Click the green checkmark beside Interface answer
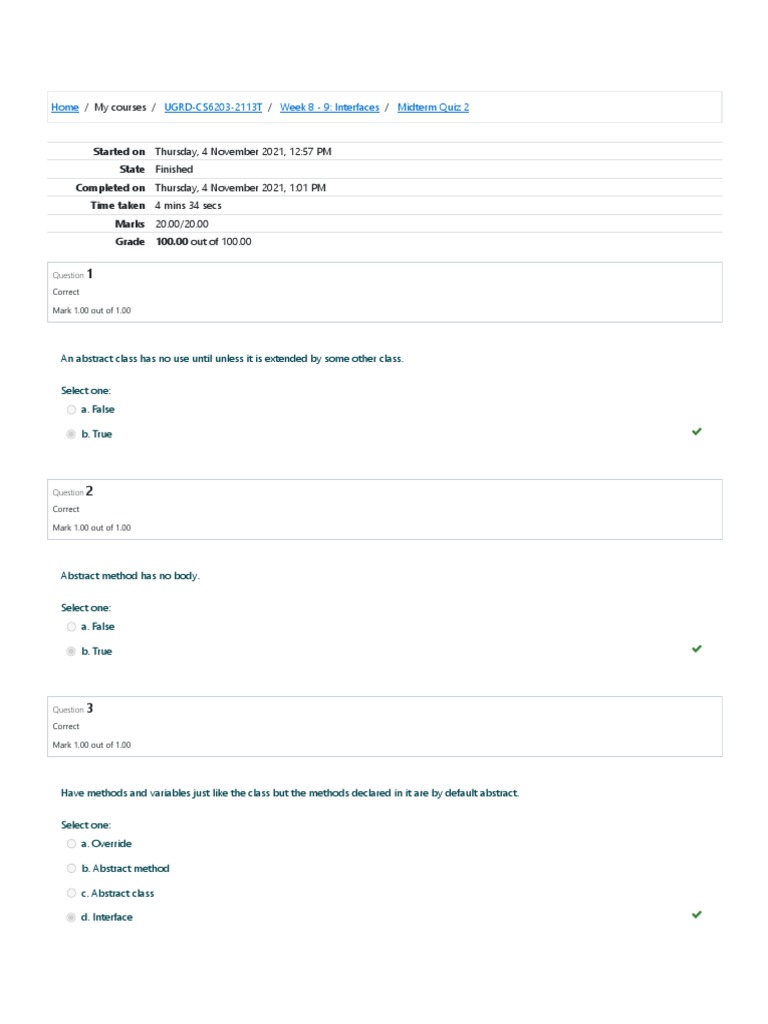 tap(697, 914)
